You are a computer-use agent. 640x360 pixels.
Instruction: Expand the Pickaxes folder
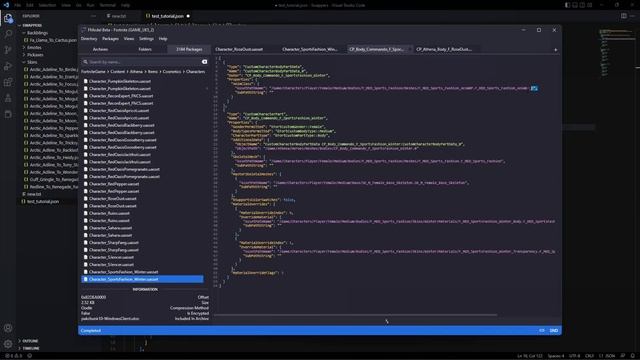[35, 55]
